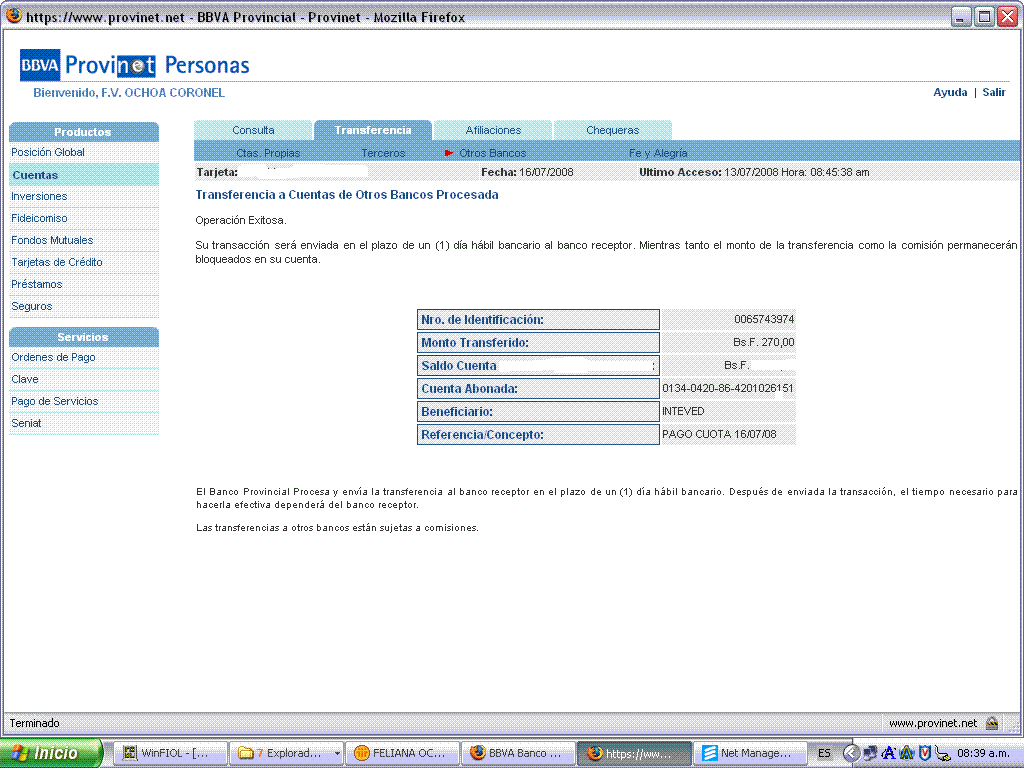The image size is (1024, 768).
Task: Click identification number 0065743974
Action: tap(764, 319)
